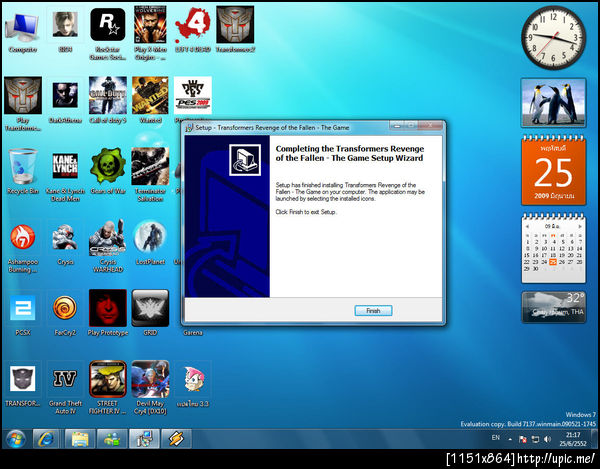Select the Play Prototype icon
Viewport: 600px width, 469px height.
(108, 313)
